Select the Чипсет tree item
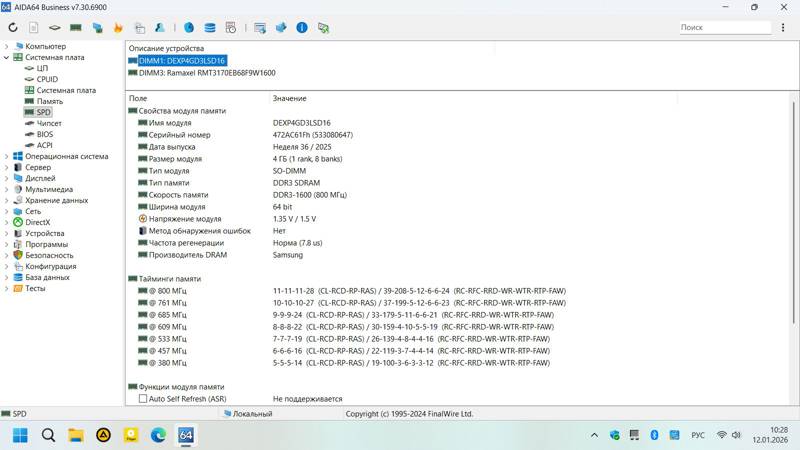The image size is (800, 450). tap(49, 123)
